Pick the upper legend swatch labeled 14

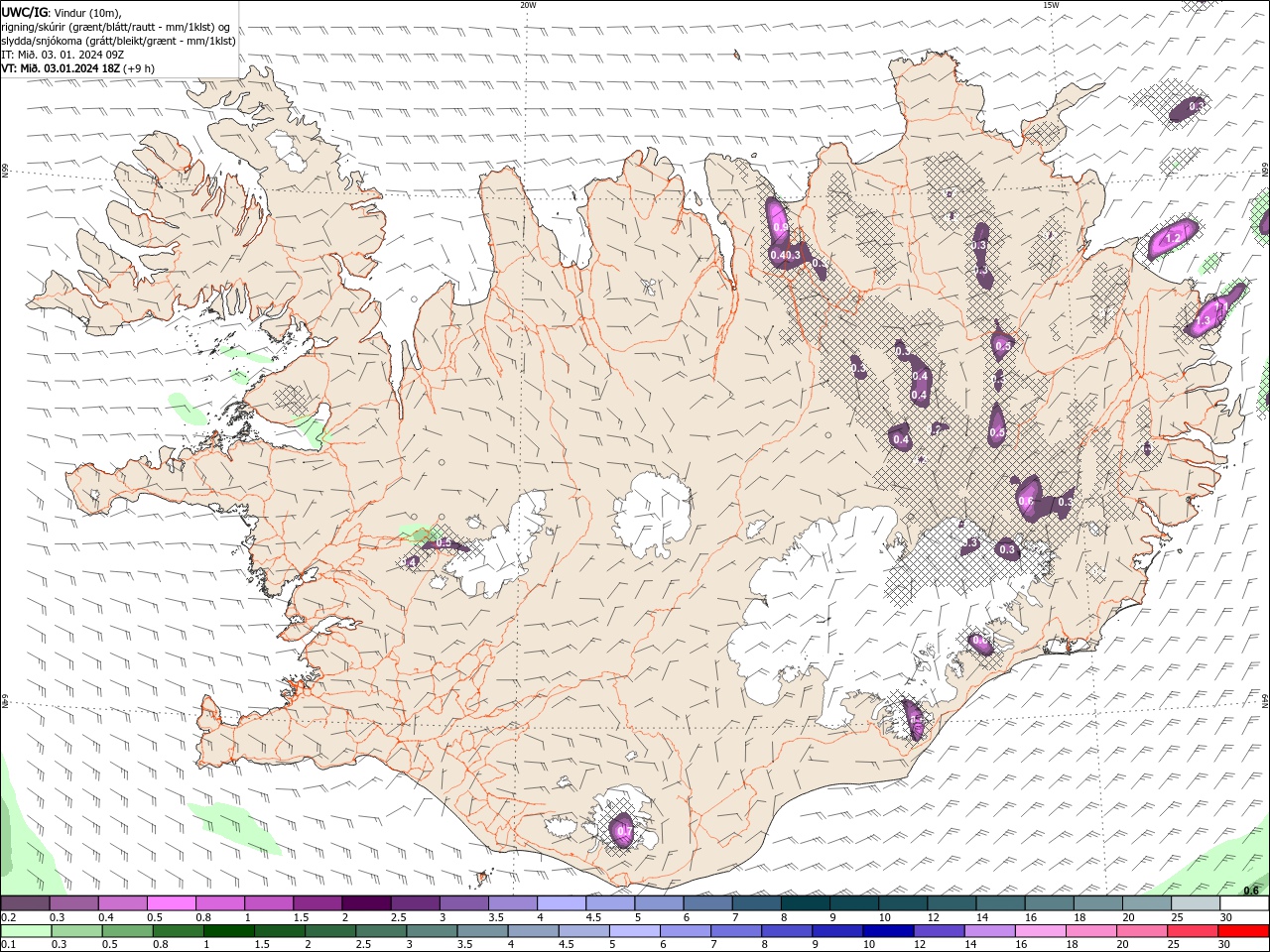click(999, 903)
